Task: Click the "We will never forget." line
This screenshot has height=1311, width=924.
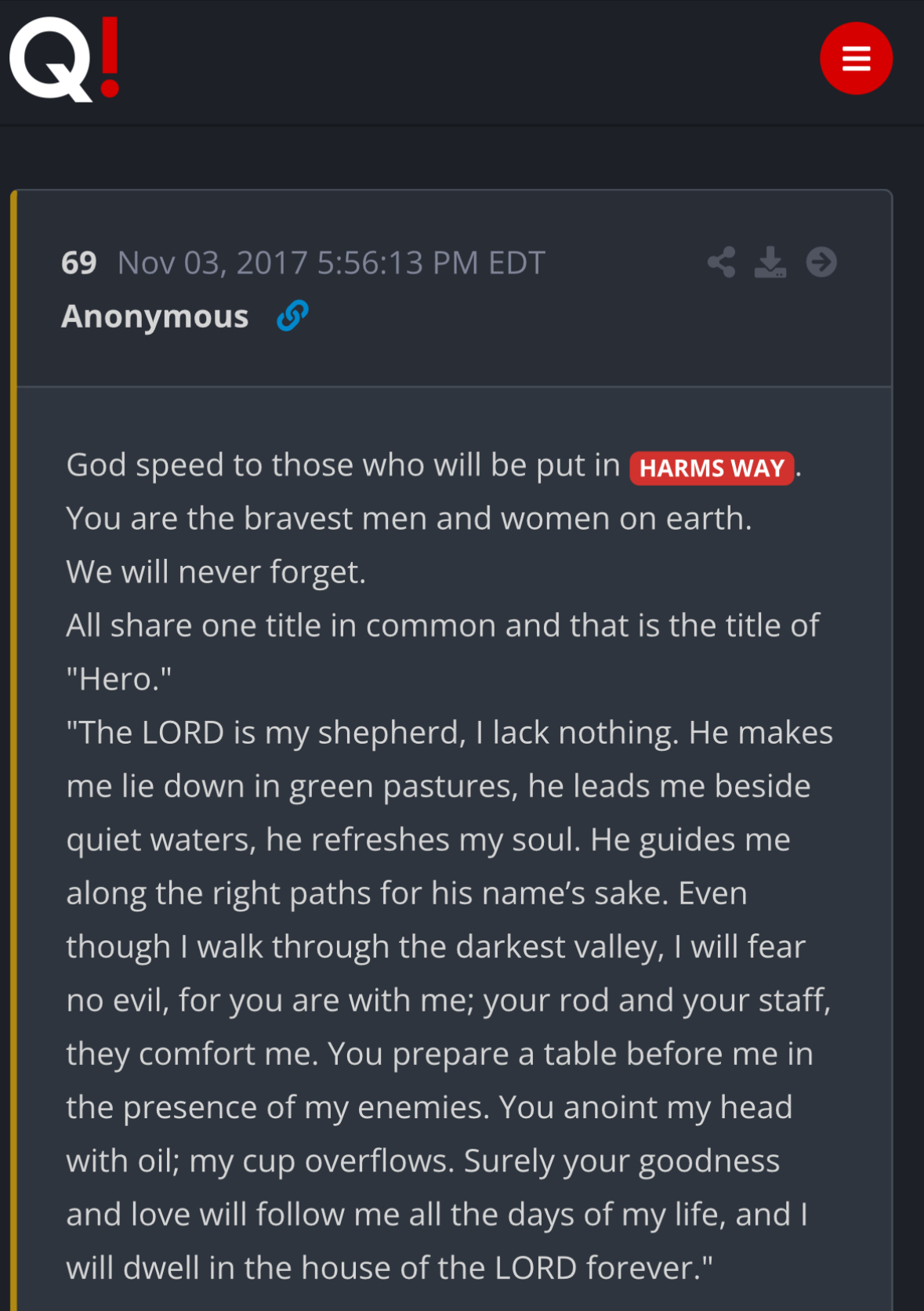Action: click(x=216, y=572)
